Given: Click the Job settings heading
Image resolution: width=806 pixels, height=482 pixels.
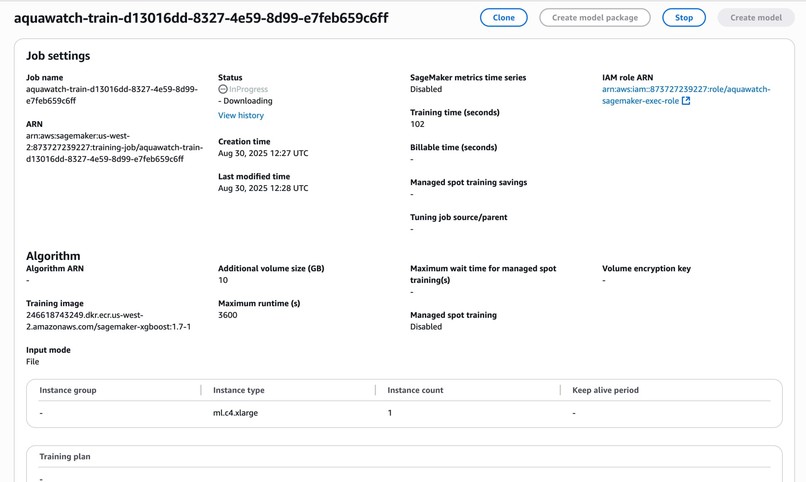Looking at the screenshot, I should click(58, 55).
